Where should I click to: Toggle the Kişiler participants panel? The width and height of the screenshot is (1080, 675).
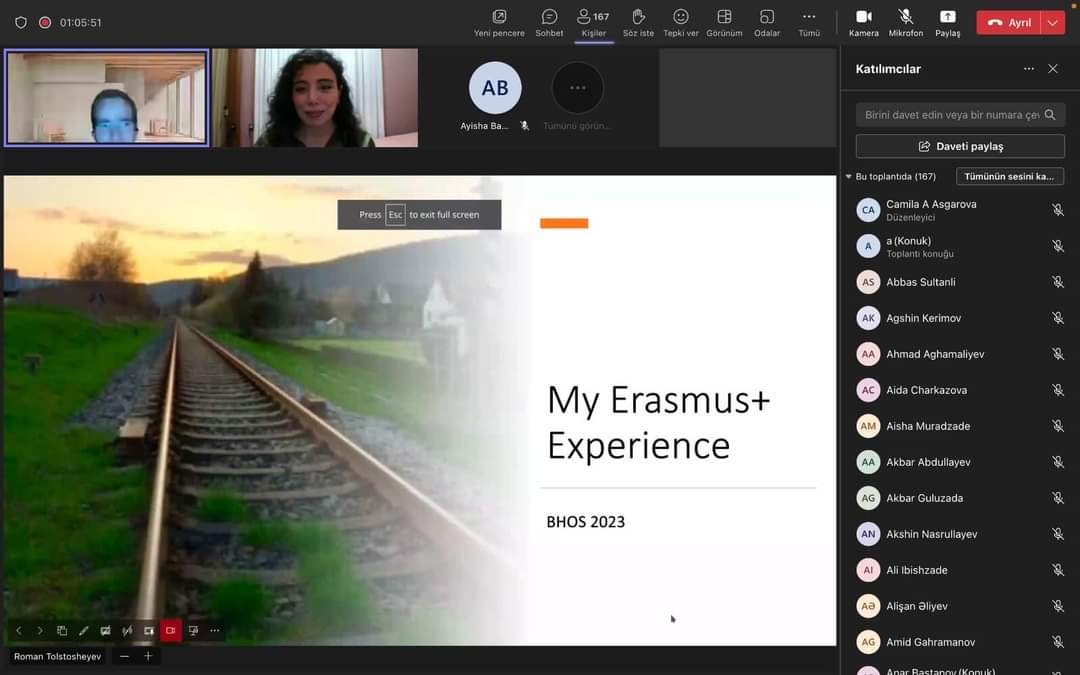594,23
